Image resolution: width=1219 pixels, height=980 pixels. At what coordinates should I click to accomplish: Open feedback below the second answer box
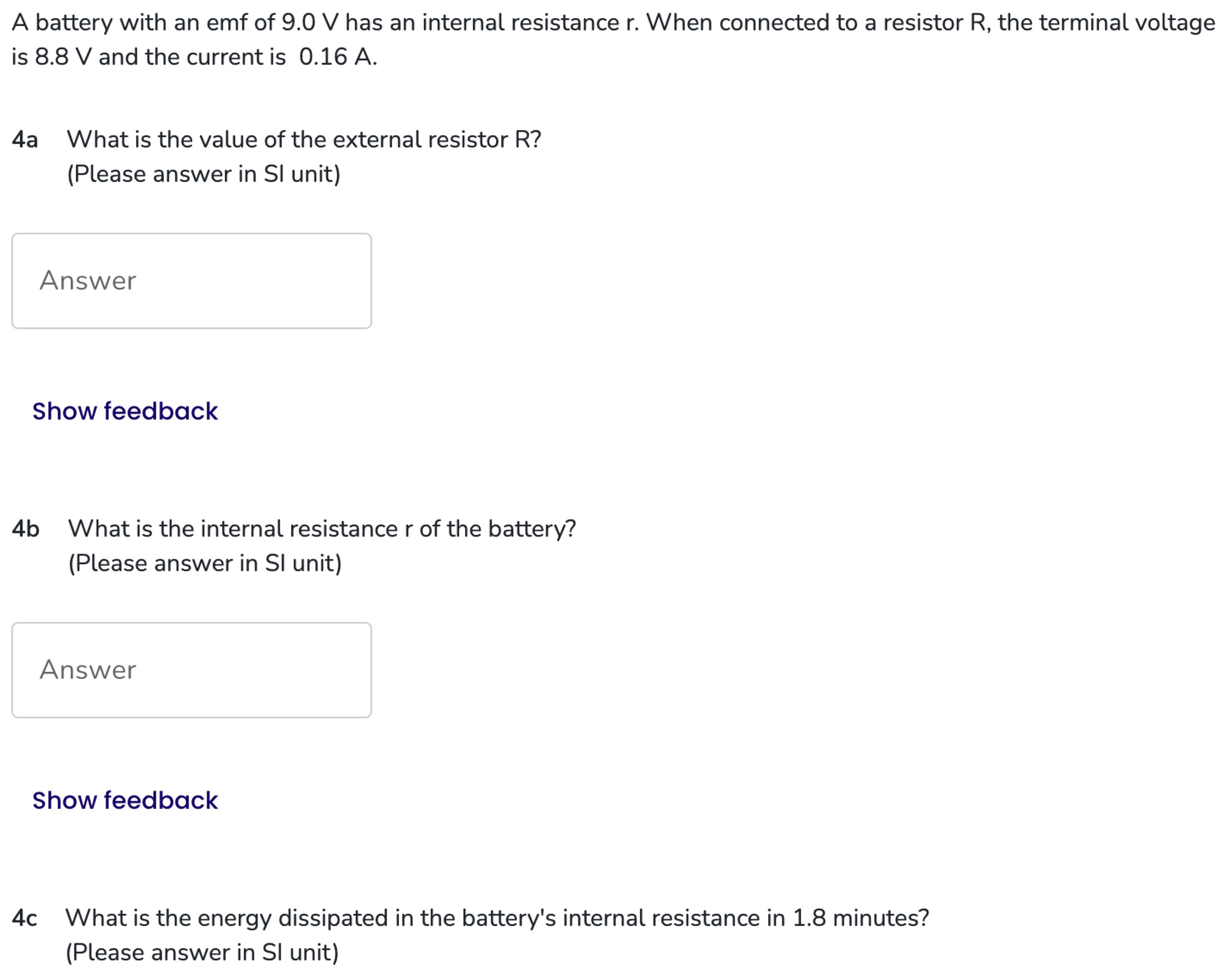click(125, 800)
